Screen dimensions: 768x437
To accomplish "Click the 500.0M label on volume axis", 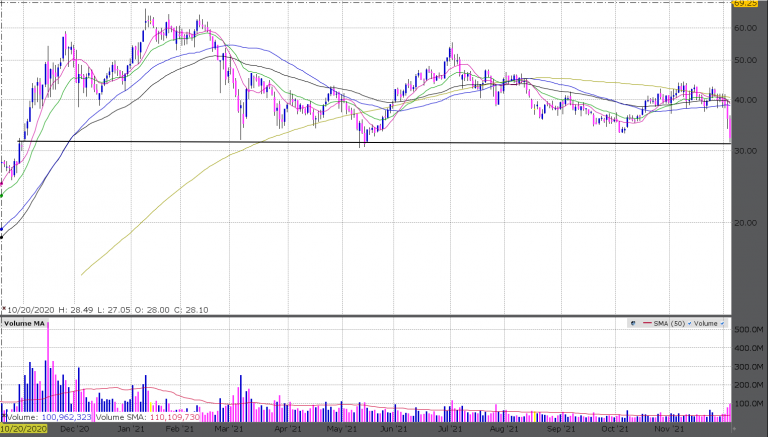I will (748, 329).
